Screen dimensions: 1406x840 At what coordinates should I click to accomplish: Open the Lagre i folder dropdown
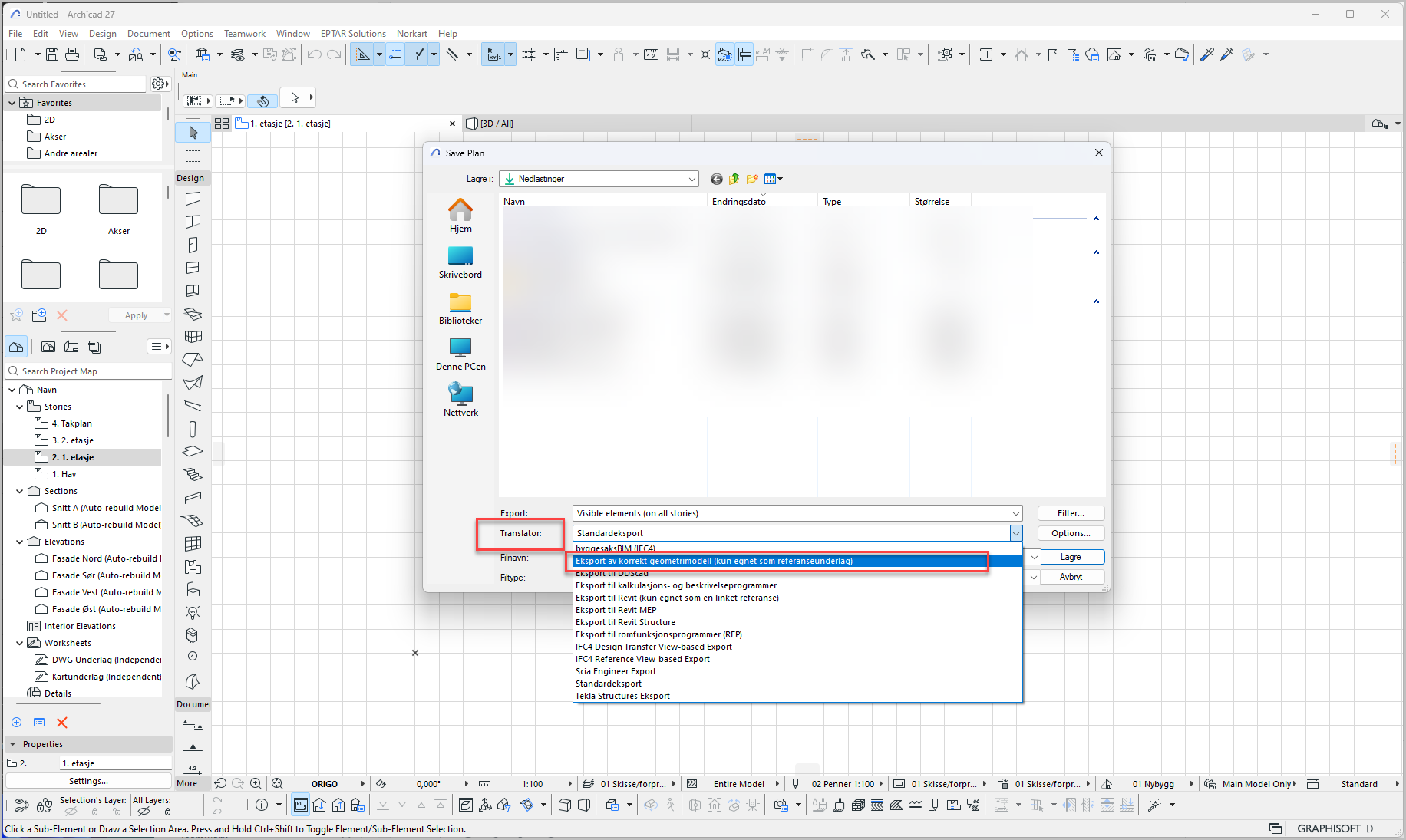pos(599,179)
